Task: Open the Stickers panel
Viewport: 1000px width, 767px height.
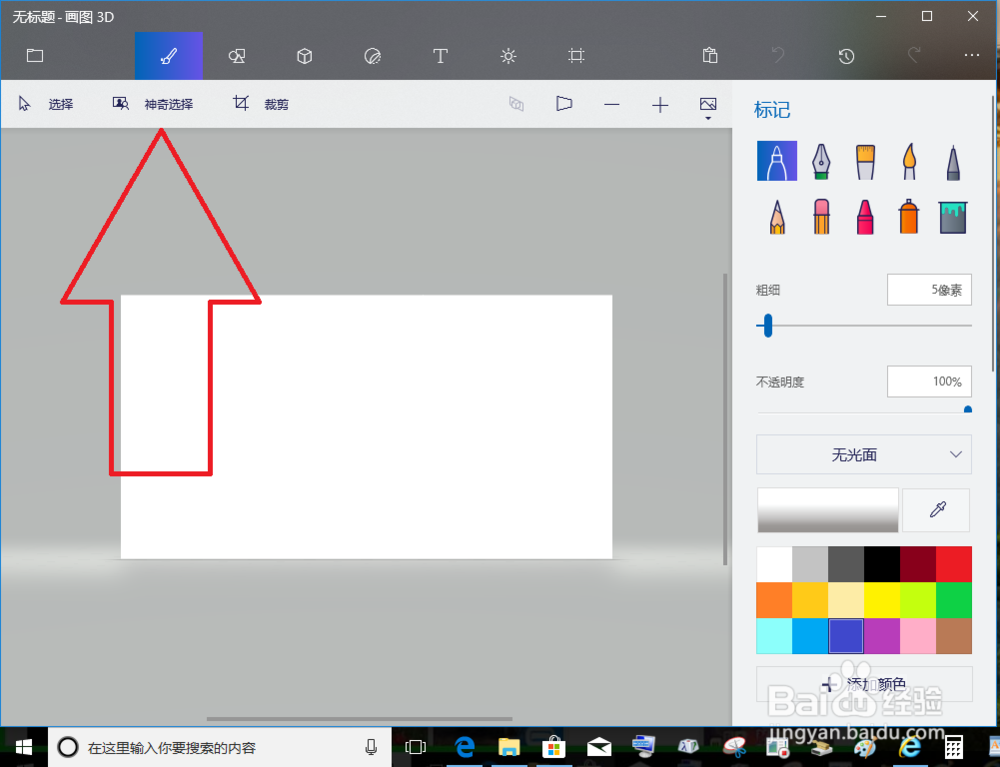Action: (x=372, y=56)
